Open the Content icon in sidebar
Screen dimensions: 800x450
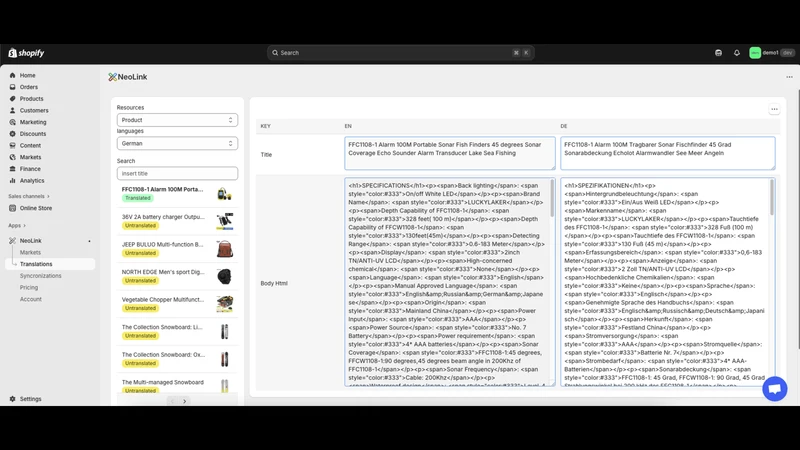12,146
